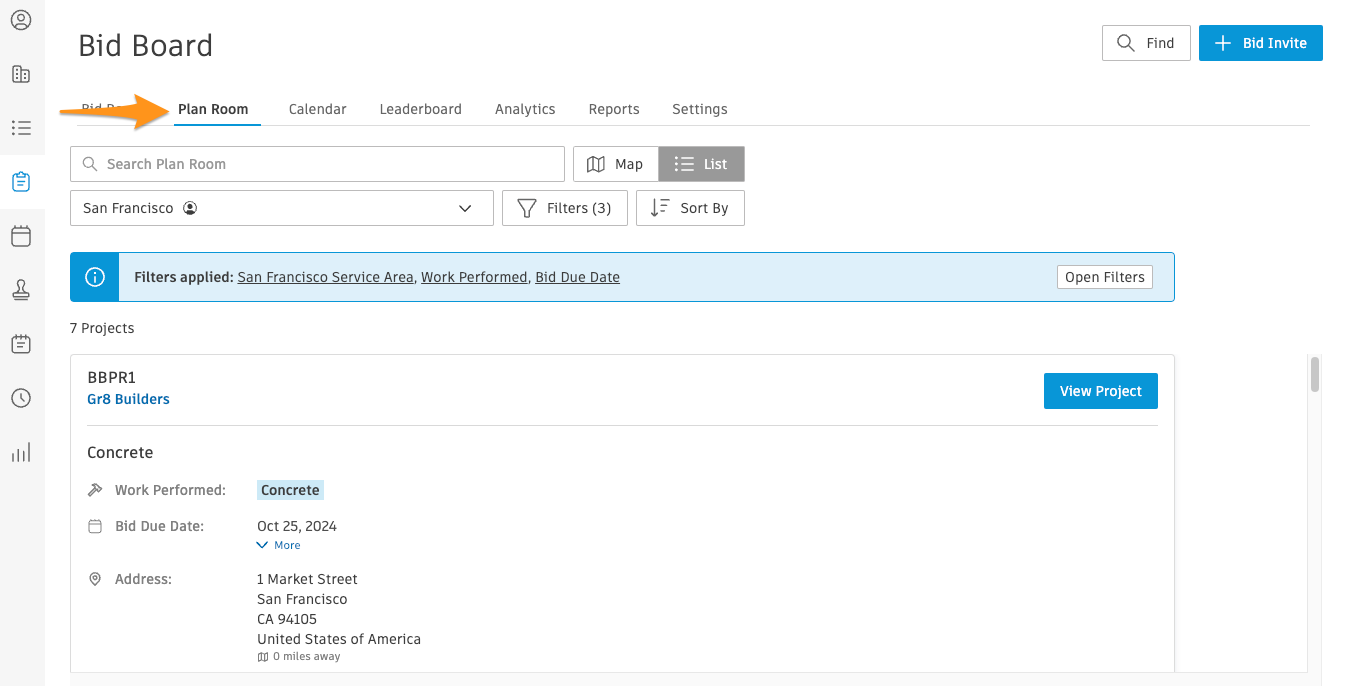Select the clipboard Bid Board icon in sidebar

[21, 181]
